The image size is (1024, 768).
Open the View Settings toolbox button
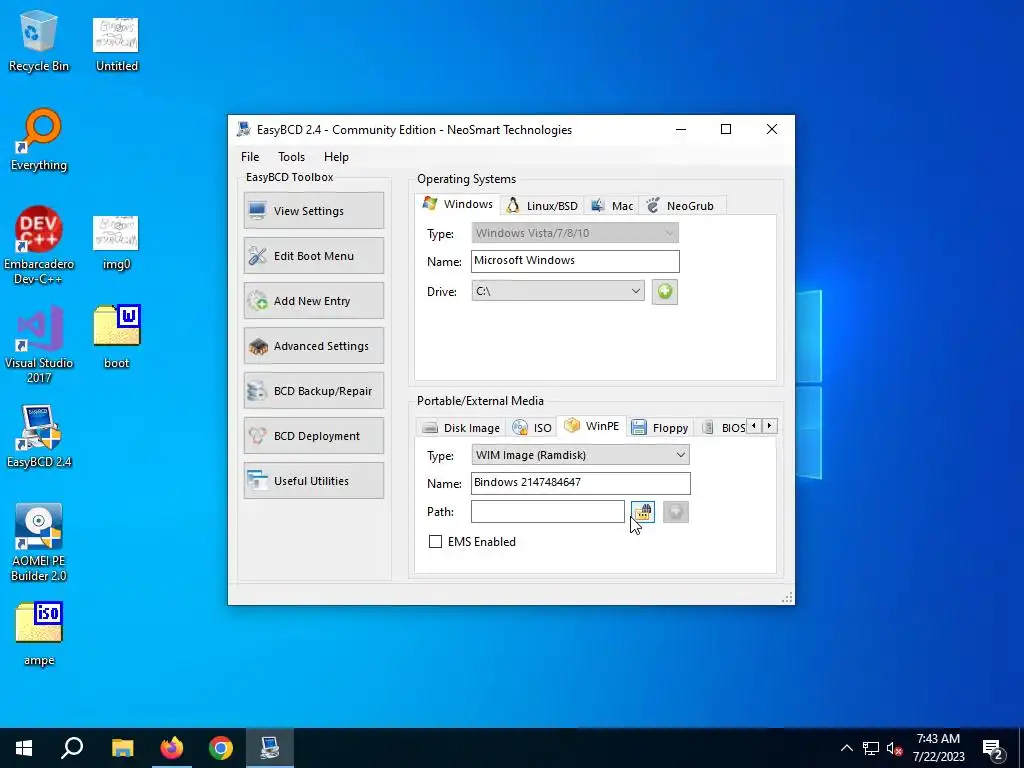pyautogui.click(x=313, y=210)
